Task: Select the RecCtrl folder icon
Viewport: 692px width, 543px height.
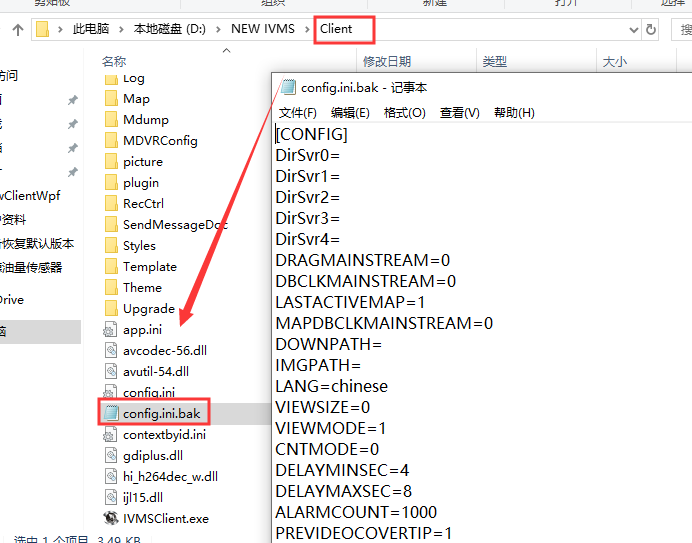Action: coord(111,204)
